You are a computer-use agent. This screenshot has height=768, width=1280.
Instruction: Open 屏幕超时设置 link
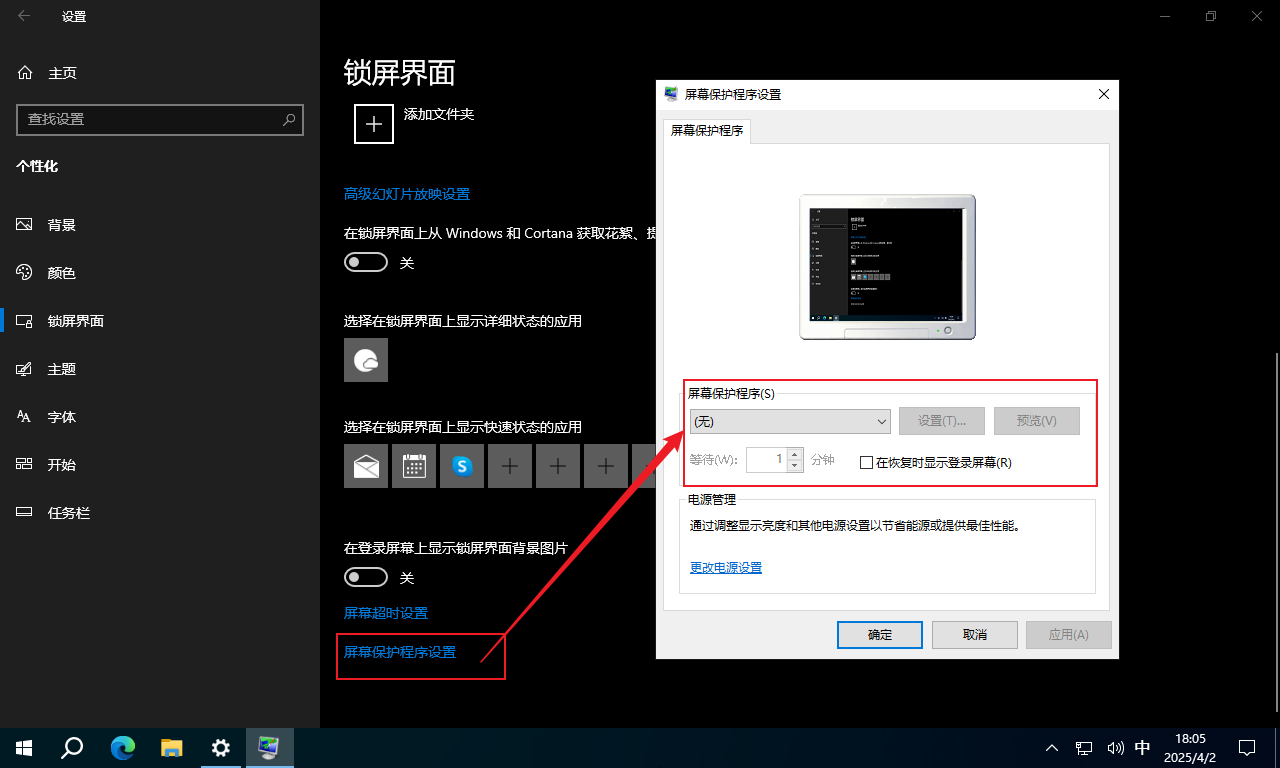[386, 613]
